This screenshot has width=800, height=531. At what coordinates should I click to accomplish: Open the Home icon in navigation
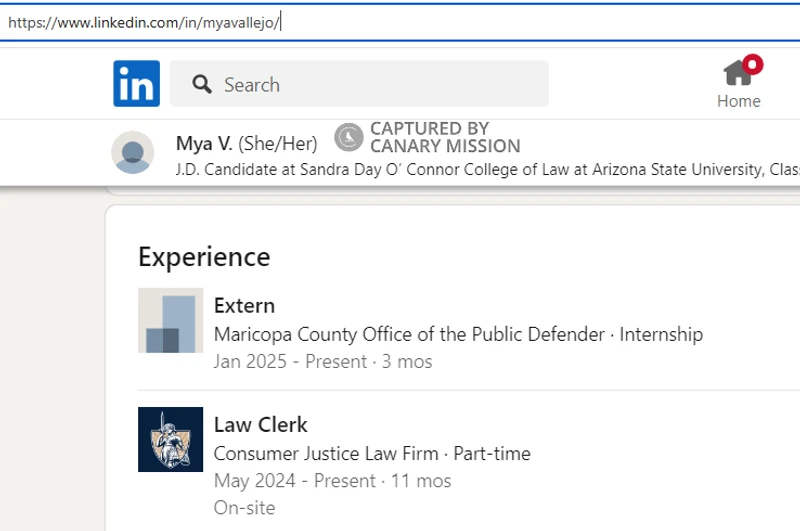[737, 73]
